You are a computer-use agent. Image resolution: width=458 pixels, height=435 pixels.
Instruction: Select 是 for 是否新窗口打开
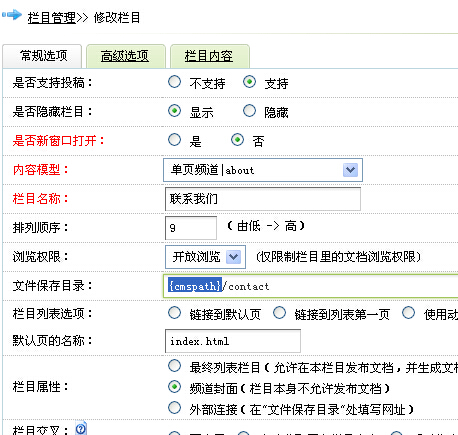coord(174,140)
